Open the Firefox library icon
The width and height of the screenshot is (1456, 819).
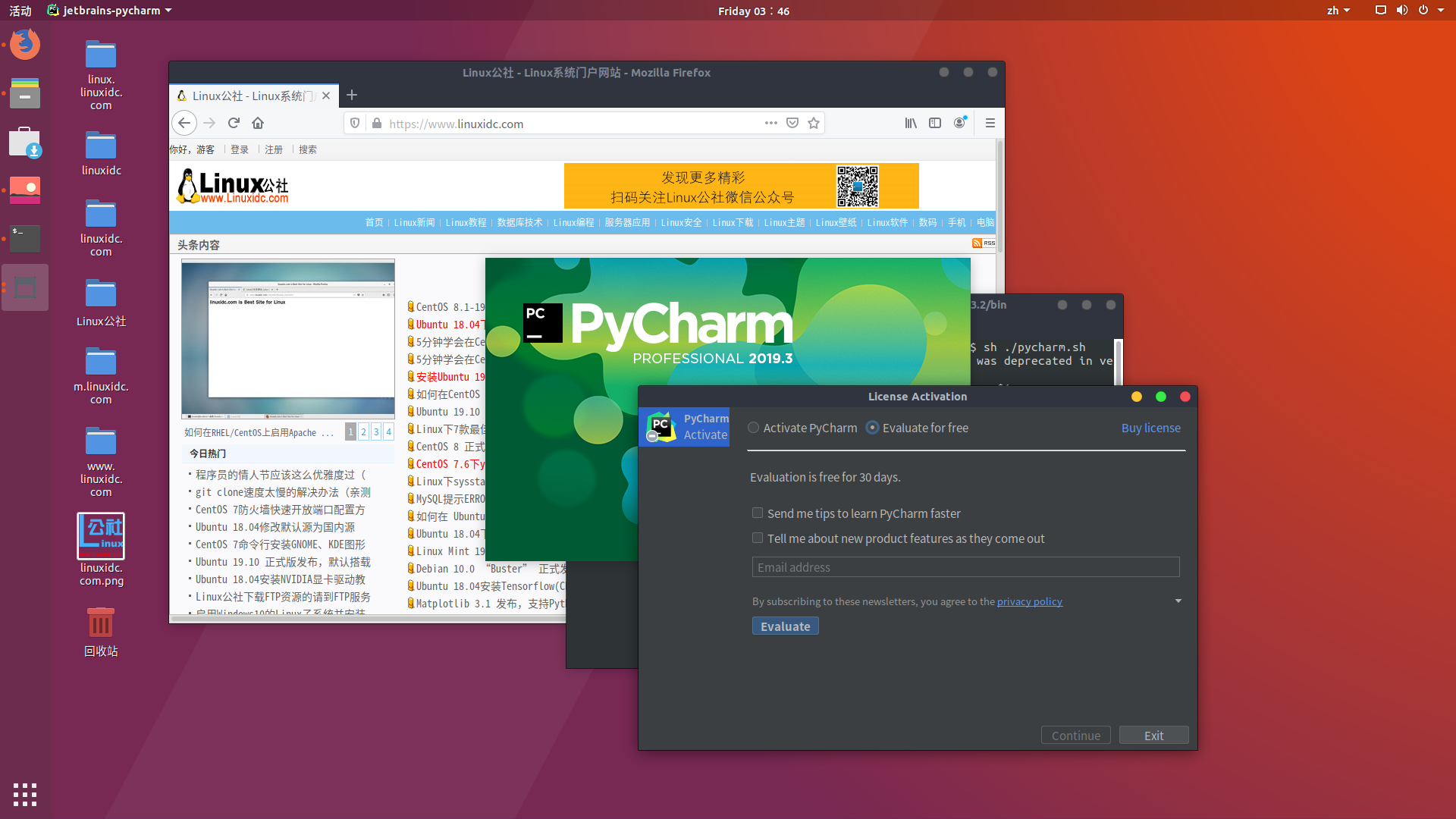[x=910, y=123]
